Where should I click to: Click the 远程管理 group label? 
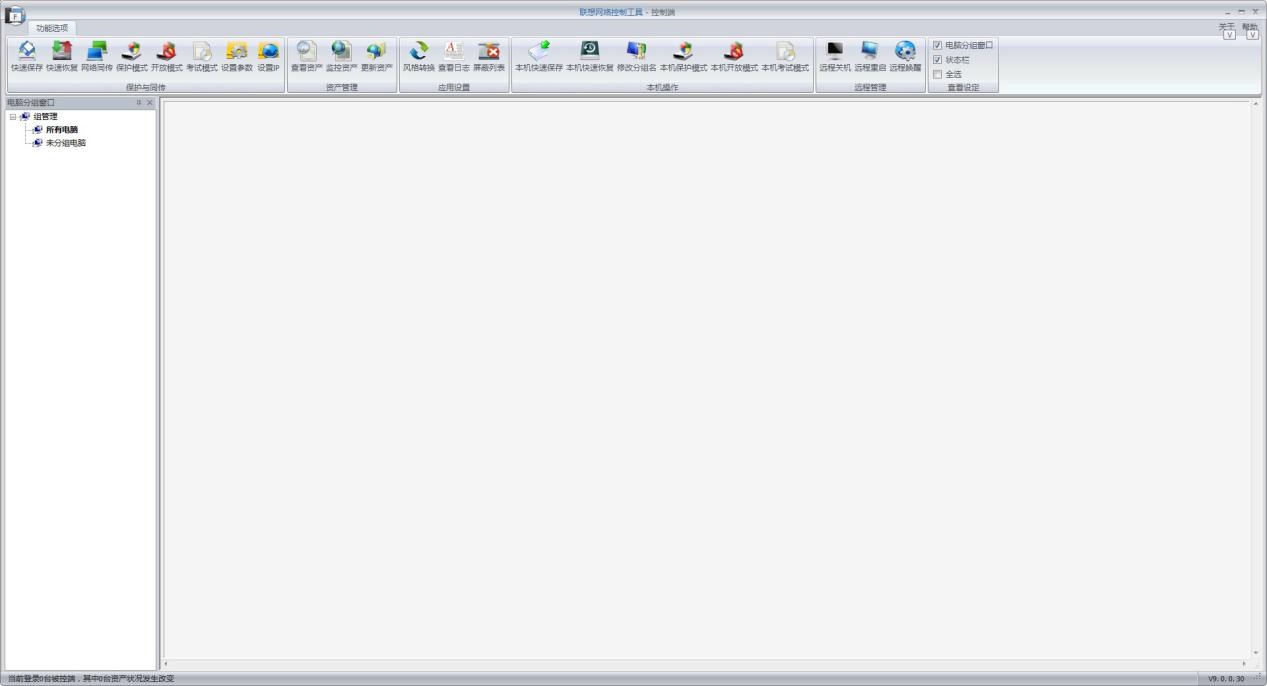click(870, 88)
